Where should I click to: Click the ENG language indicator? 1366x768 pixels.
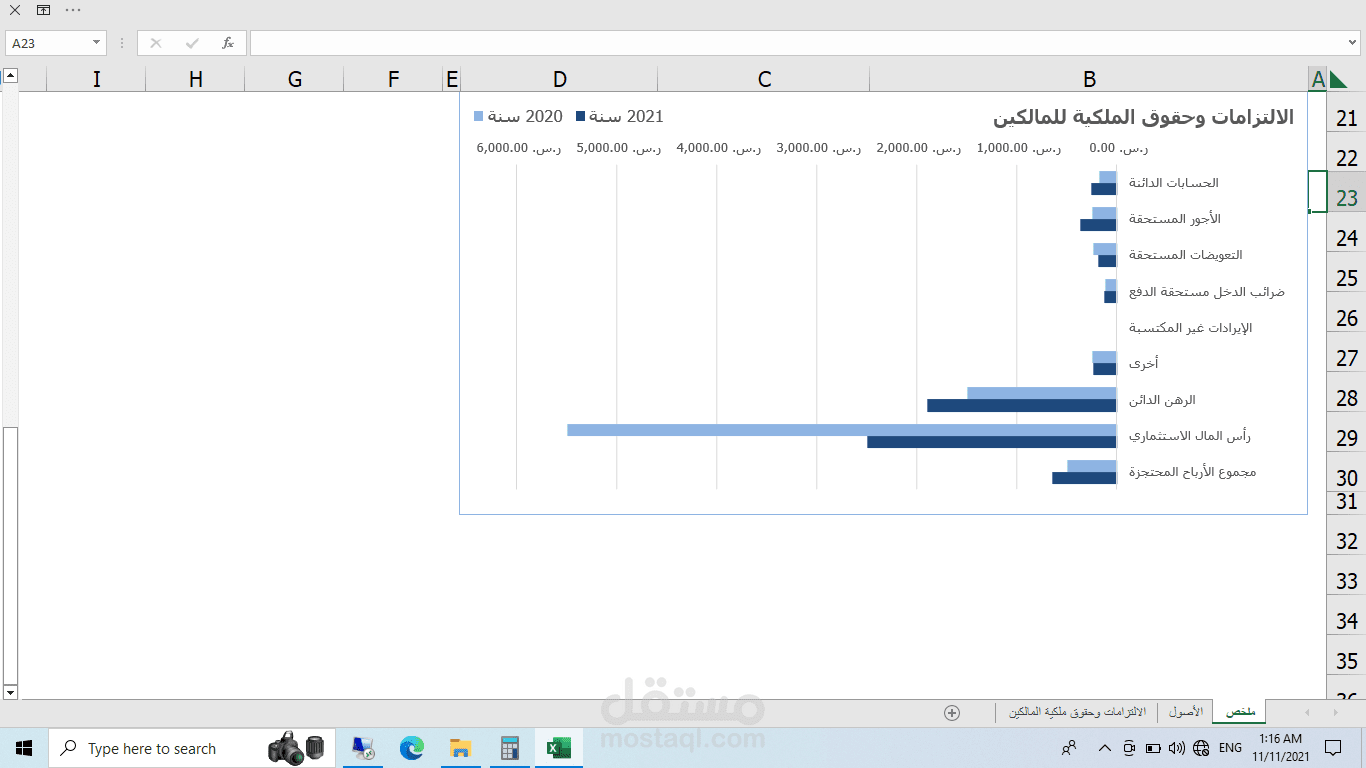(x=1230, y=748)
